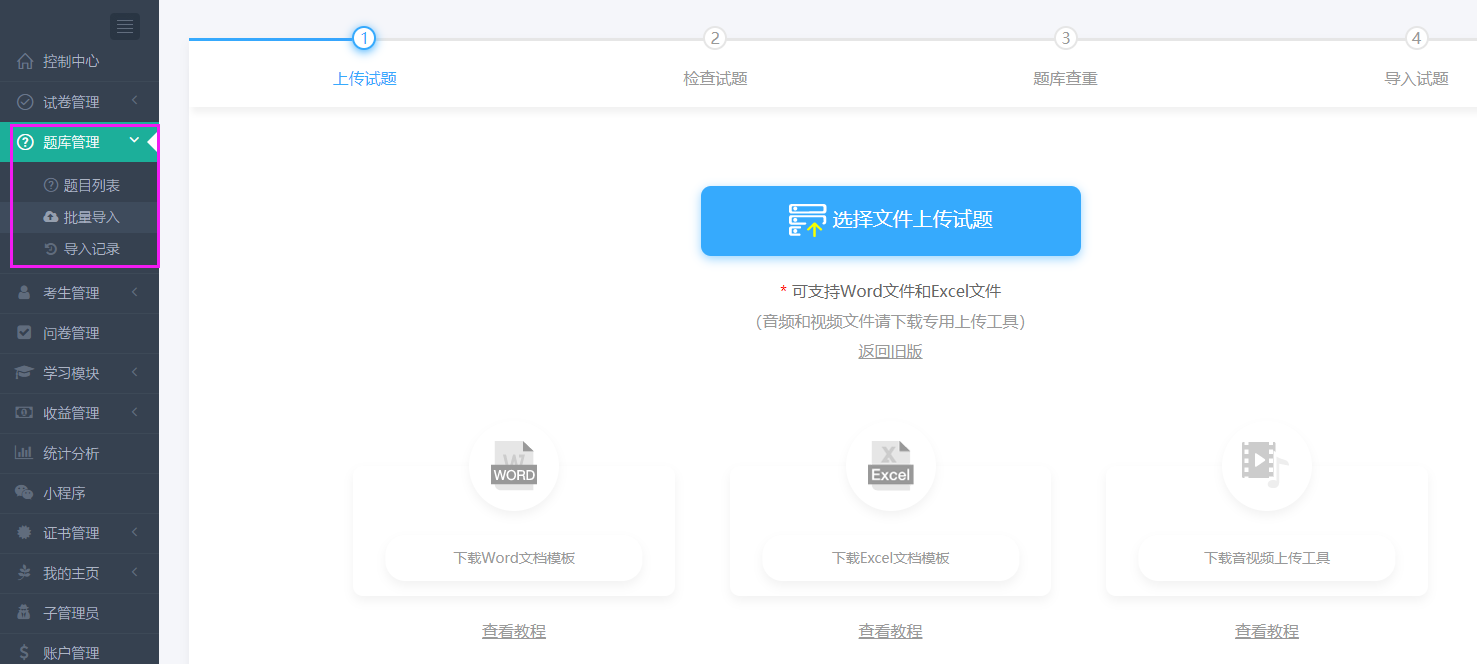Image resolution: width=1477 pixels, height=664 pixels.
Task: Click the 批量导入 cloud upload icon
Action: [x=51, y=217]
